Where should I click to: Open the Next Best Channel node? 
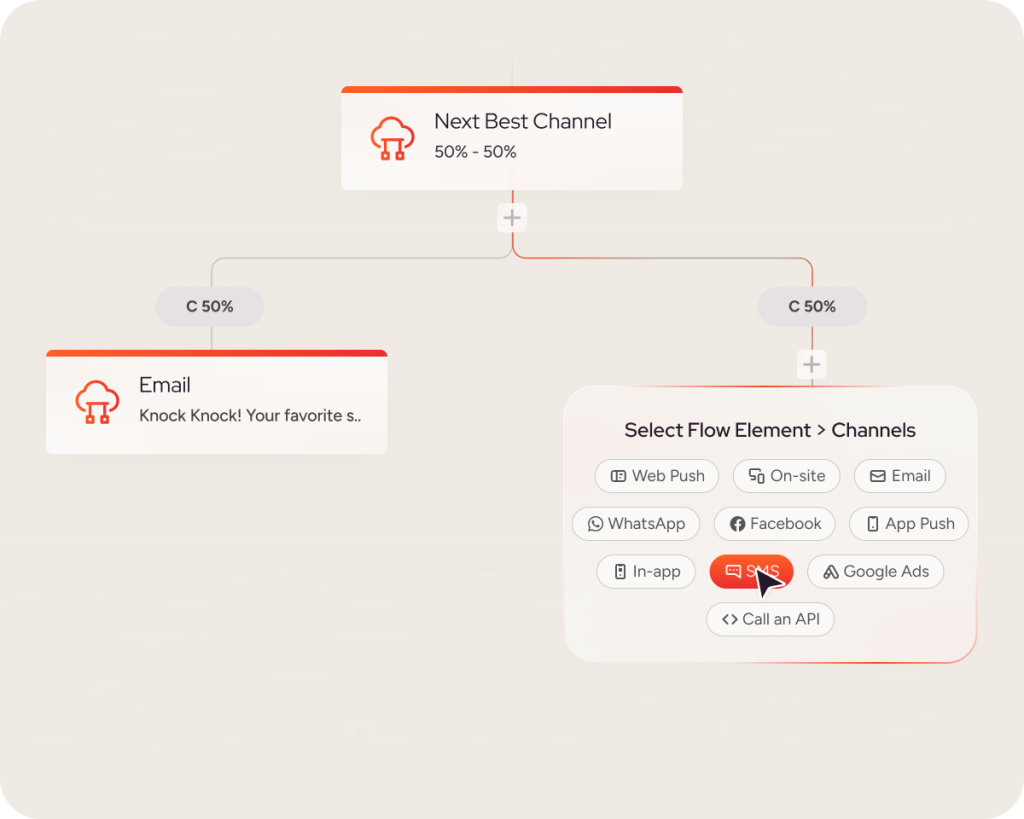(512, 138)
